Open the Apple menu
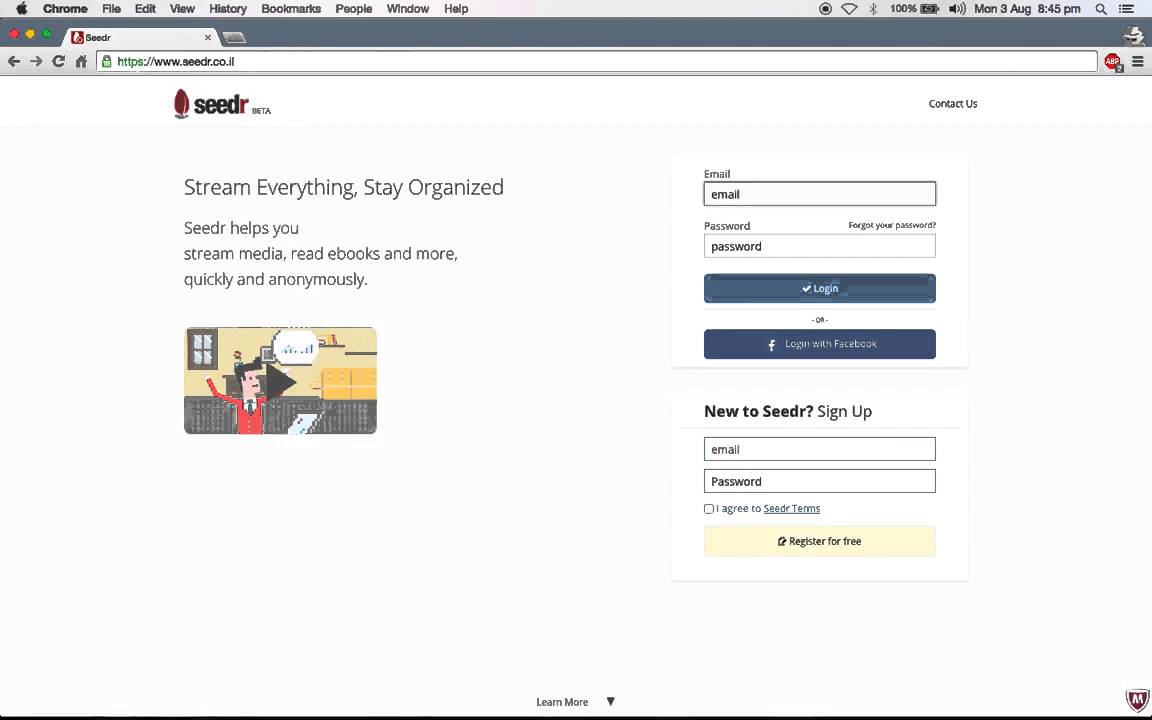The width and height of the screenshot is (1152, 720). pyautogui.click(x=21, y=9)
